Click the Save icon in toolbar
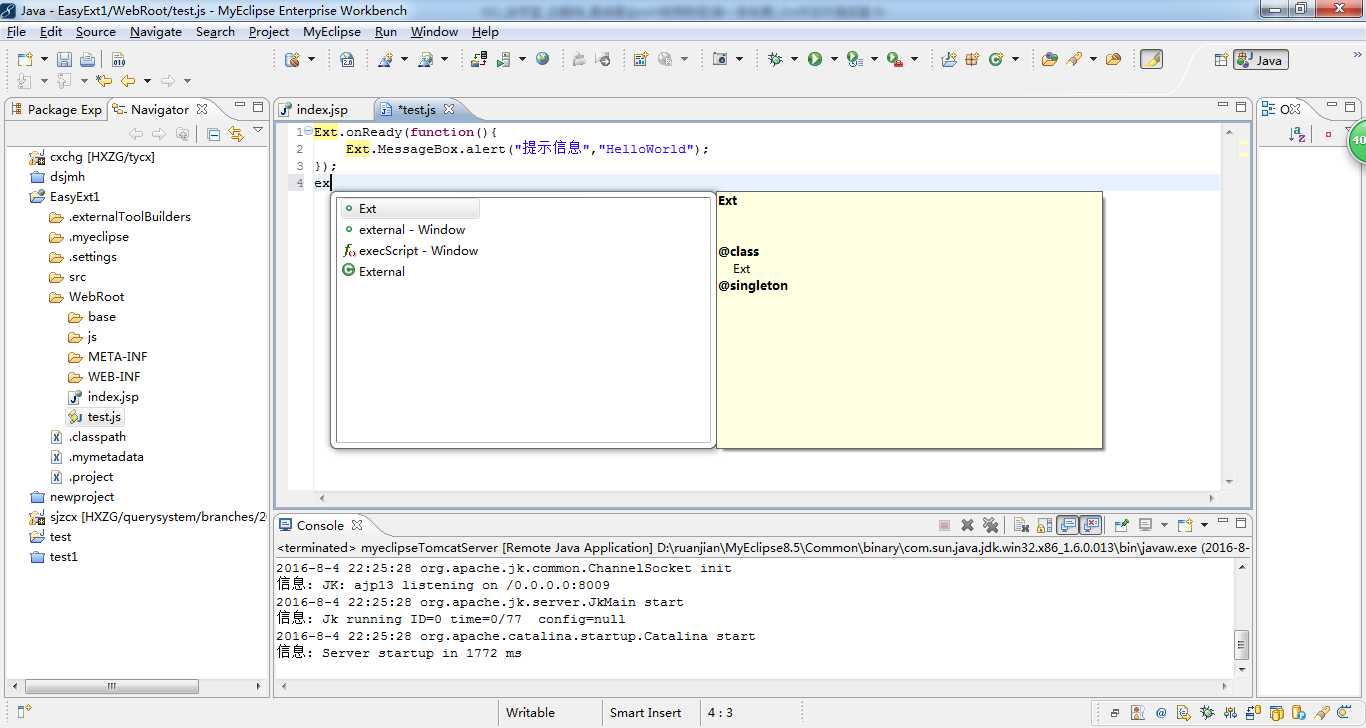Screen dimensions: 1366x728 64,60
